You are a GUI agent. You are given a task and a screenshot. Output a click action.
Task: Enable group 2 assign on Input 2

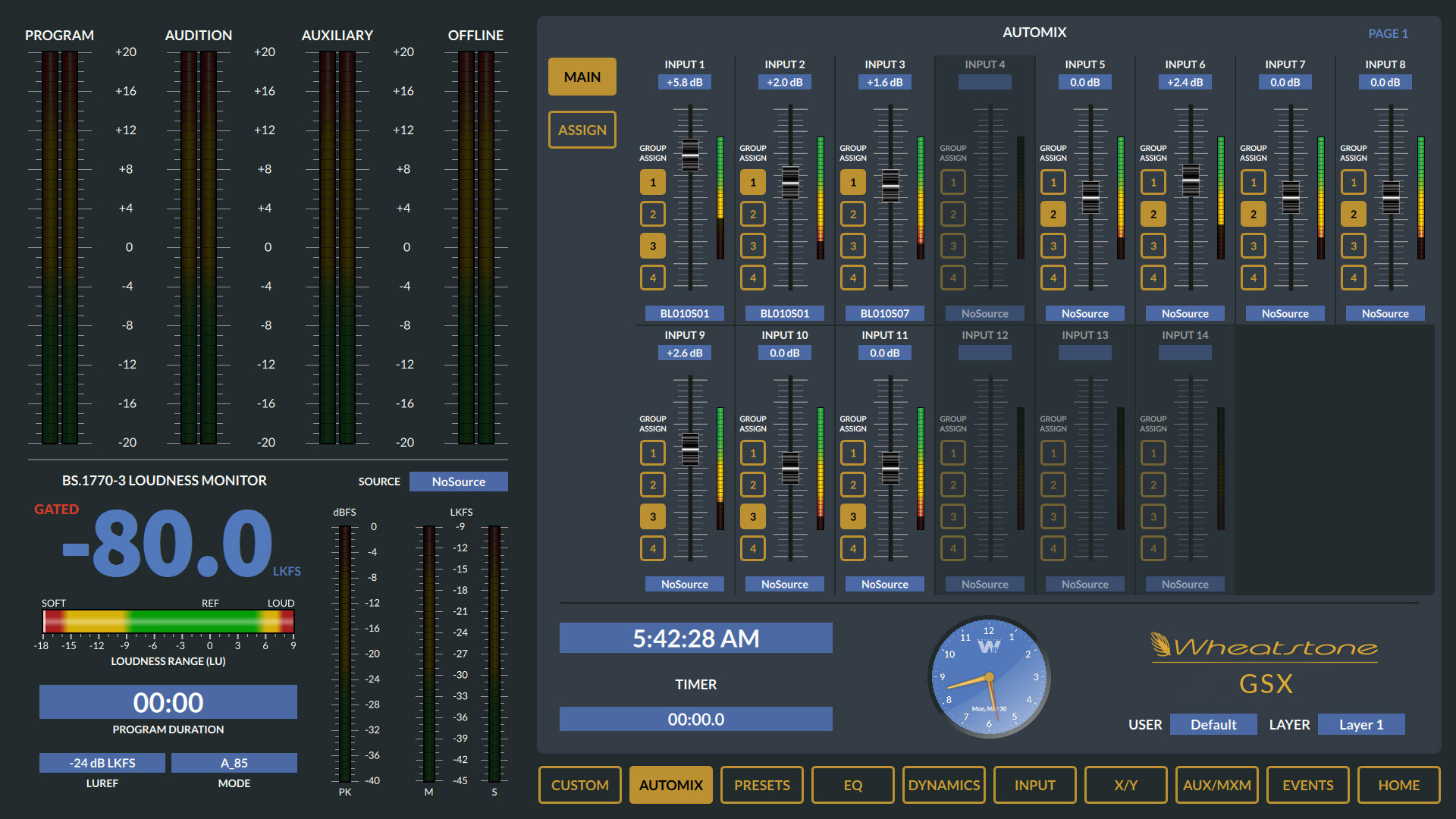point(753,214)
